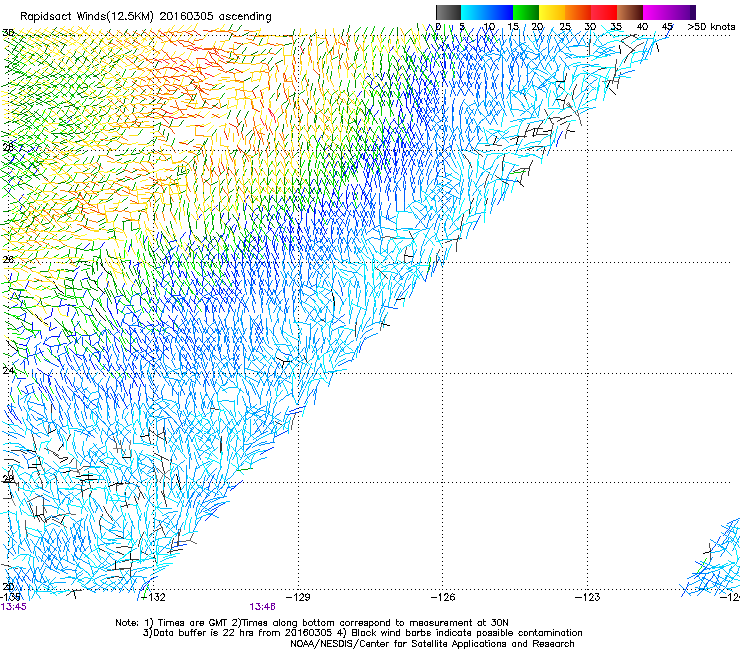The height and width of the screenshot is (650, 740).
Task: Click the '-126' longitude label
Action: 443,597
